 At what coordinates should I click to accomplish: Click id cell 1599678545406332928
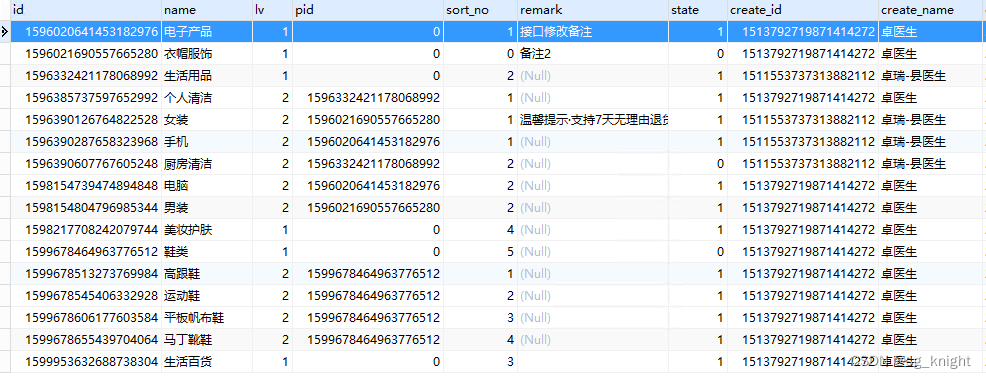click(86, 296)
